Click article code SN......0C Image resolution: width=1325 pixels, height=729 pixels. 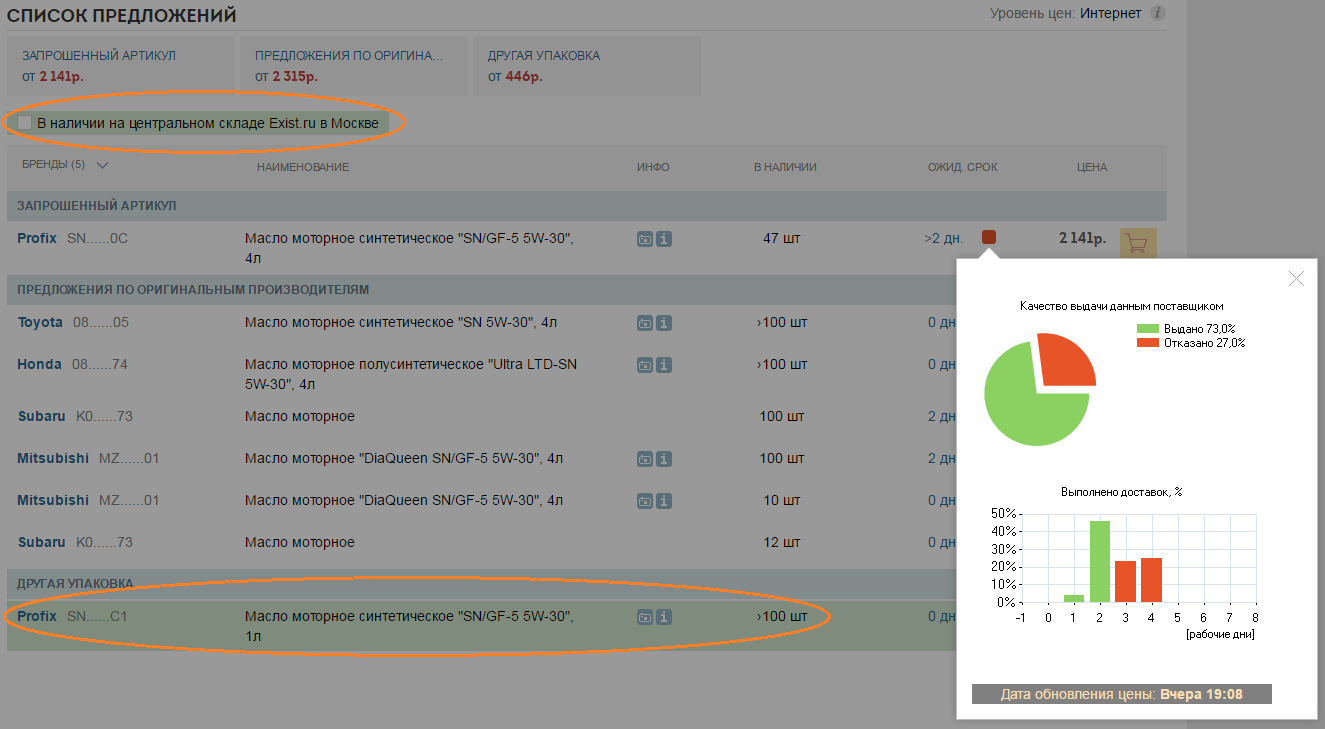pyautogui.click(x=98, y=239)
